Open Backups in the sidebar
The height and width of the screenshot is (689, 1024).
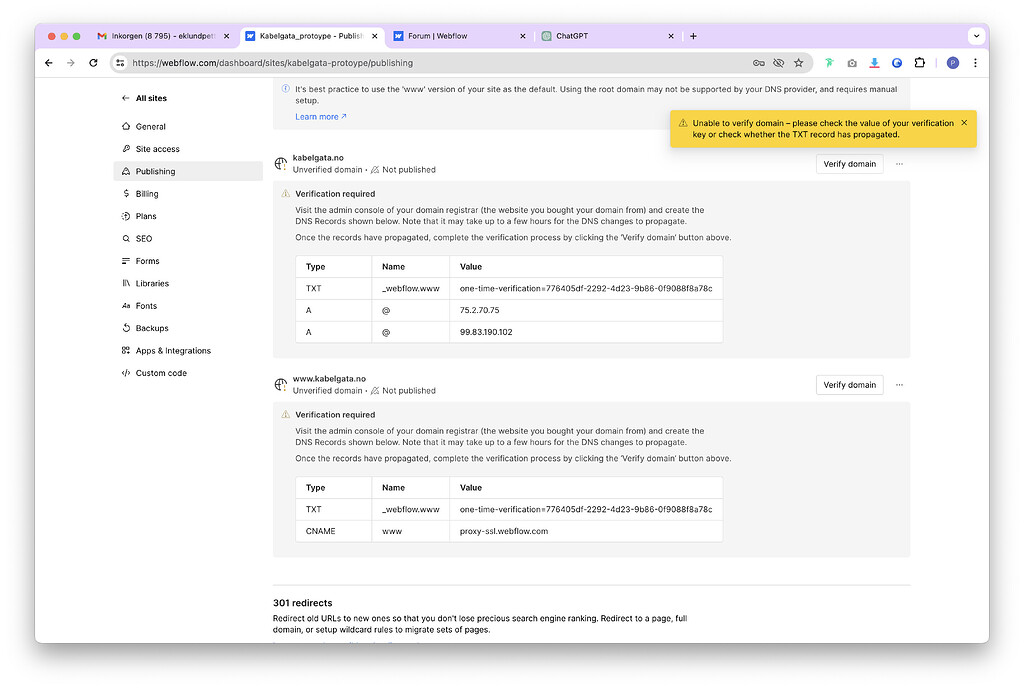click(188, 328)
